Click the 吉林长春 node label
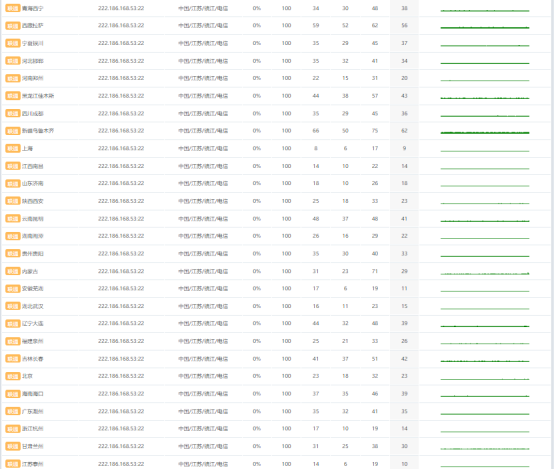Viewport: 554px width, 469px height. 33,359
